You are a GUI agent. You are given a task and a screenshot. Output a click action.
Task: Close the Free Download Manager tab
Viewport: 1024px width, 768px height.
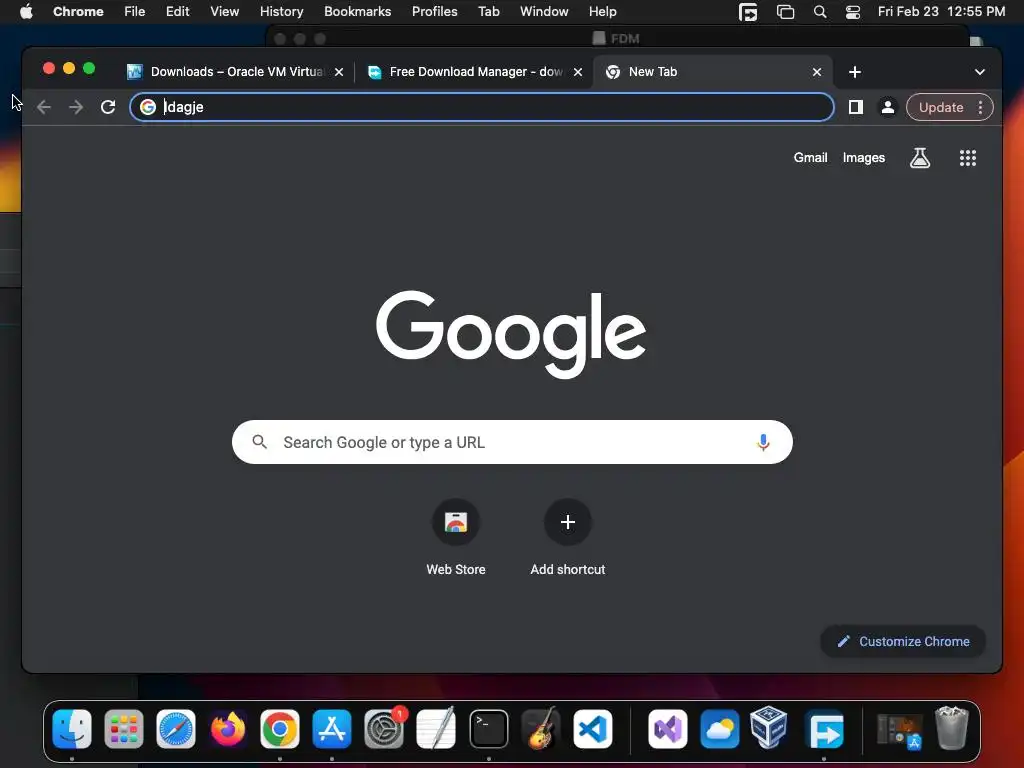click(578, 72)
